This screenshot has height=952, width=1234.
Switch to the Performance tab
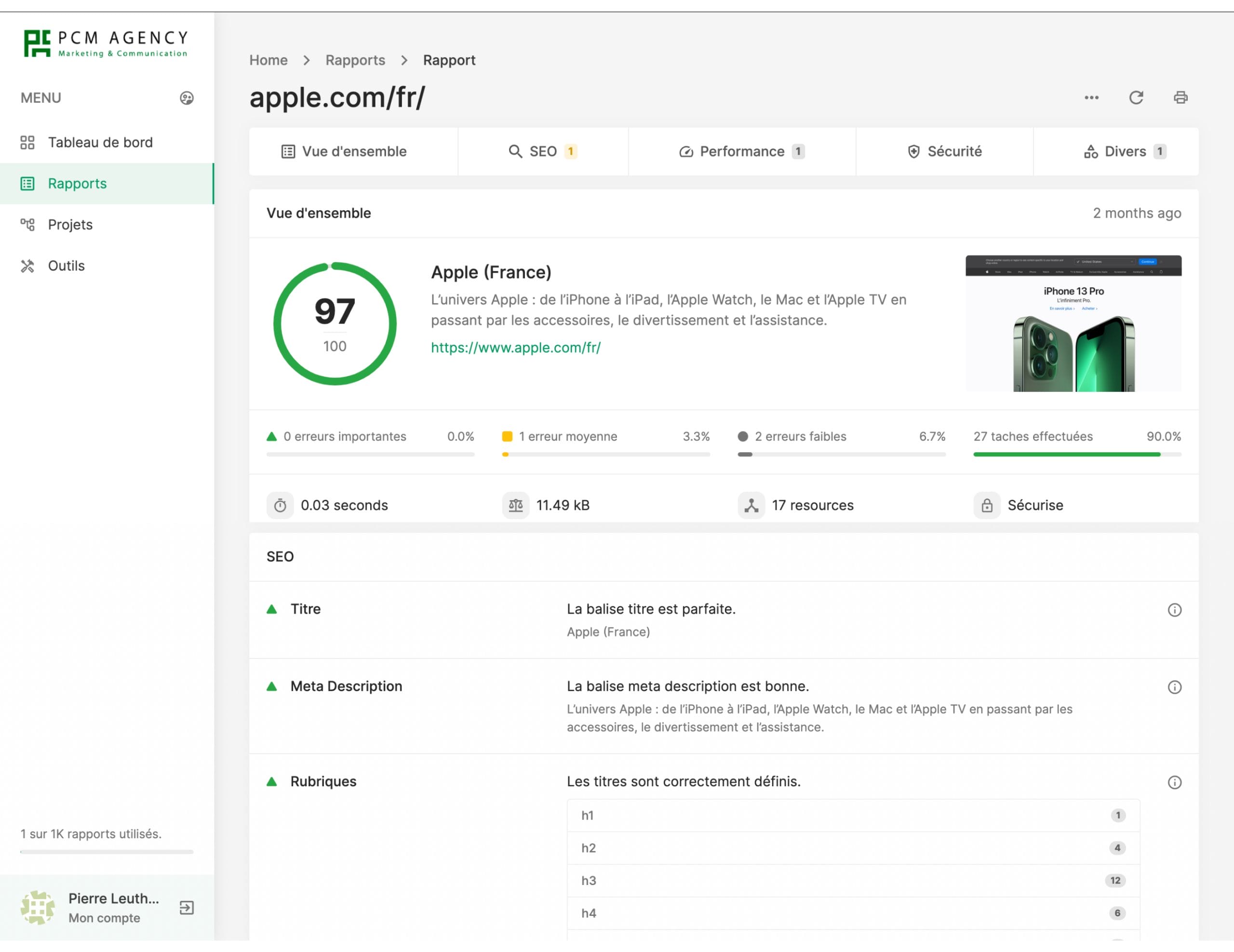click(741, 151)
